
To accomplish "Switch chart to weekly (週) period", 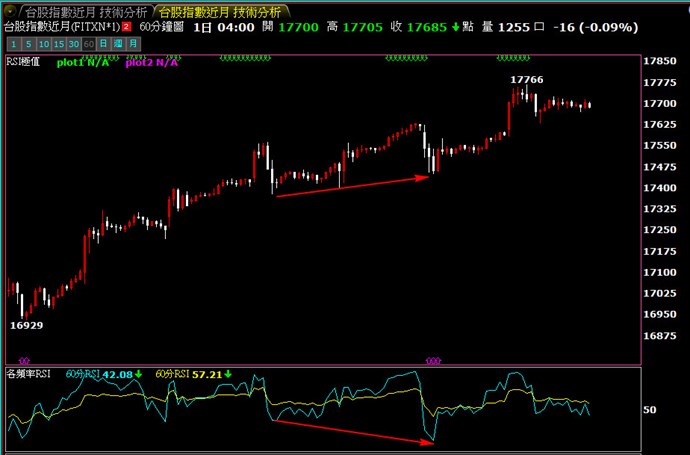I will point(118,45).
